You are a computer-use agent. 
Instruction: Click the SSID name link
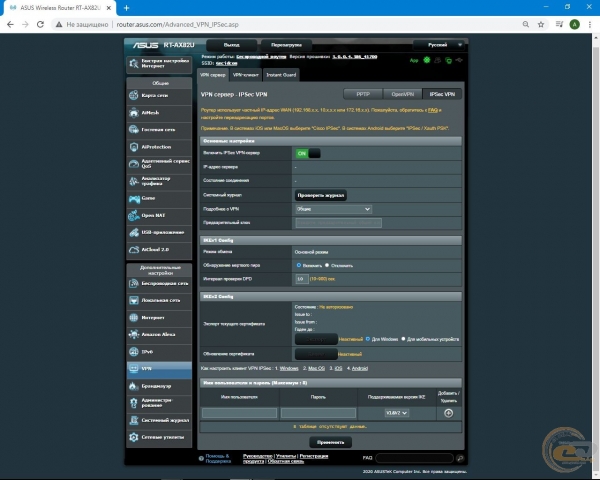[226, 63]
